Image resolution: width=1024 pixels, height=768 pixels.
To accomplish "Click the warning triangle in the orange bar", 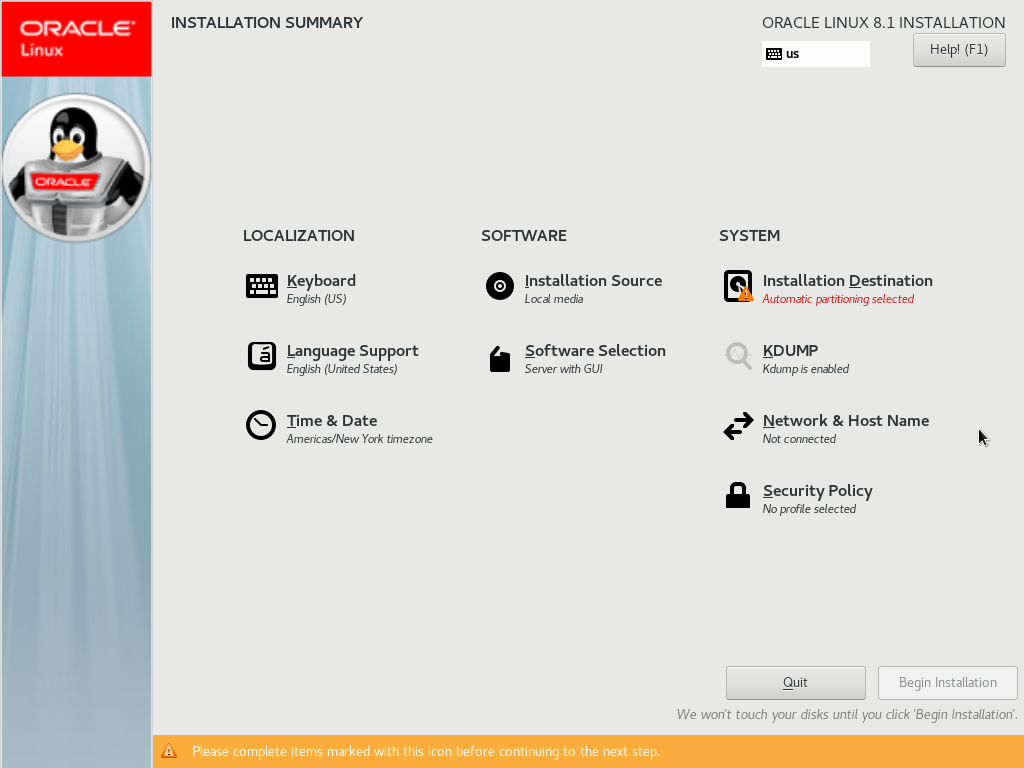I will [169, 751].
